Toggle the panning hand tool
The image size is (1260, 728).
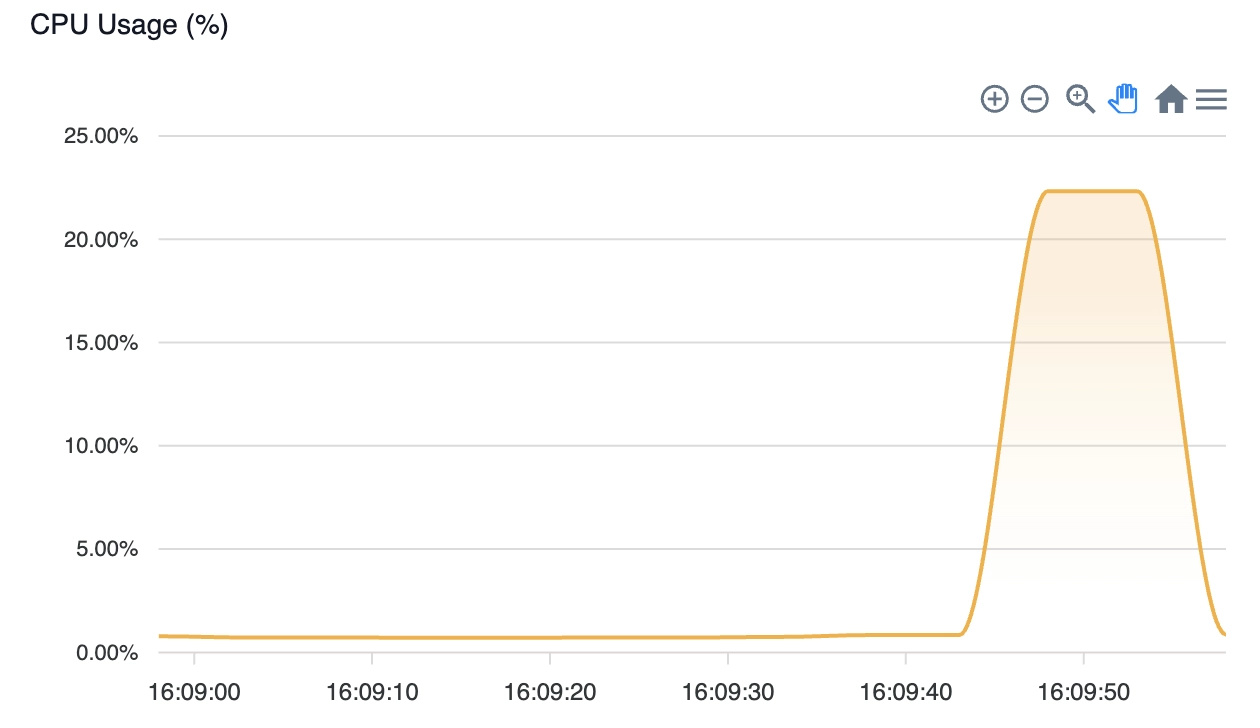1124,99
